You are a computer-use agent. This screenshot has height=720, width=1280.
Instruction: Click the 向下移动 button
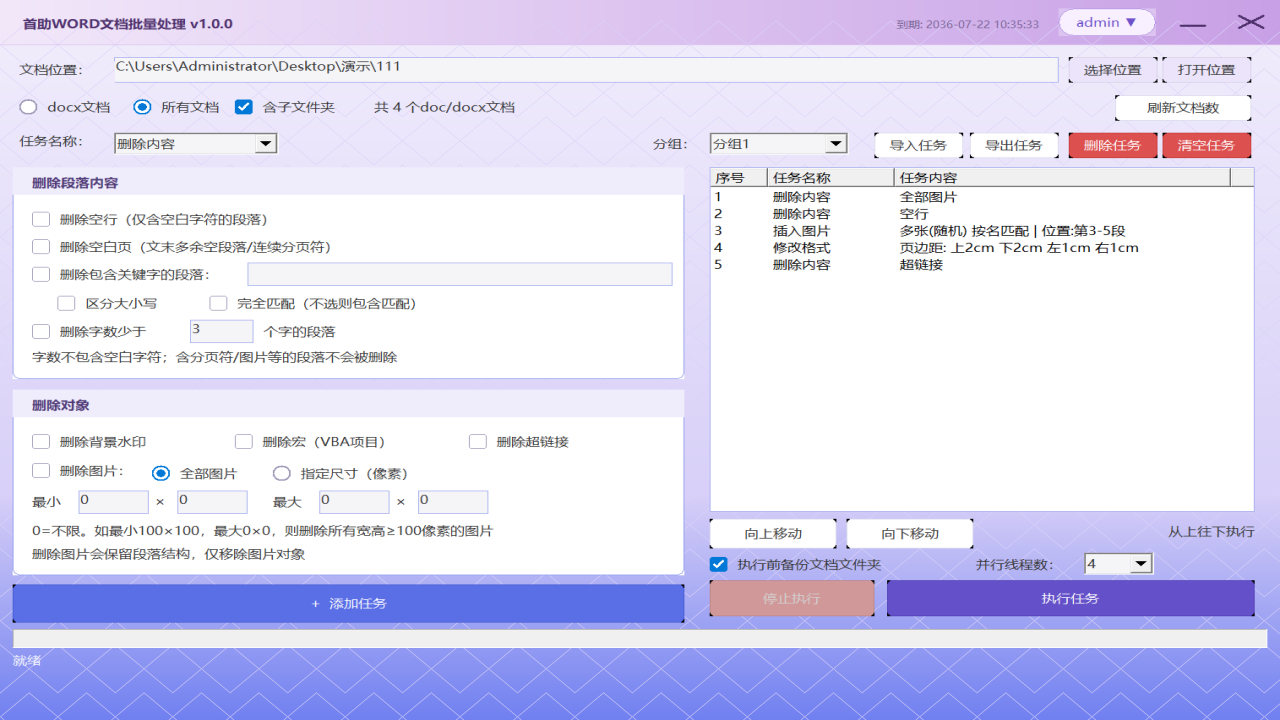click(x=909, y=533)
